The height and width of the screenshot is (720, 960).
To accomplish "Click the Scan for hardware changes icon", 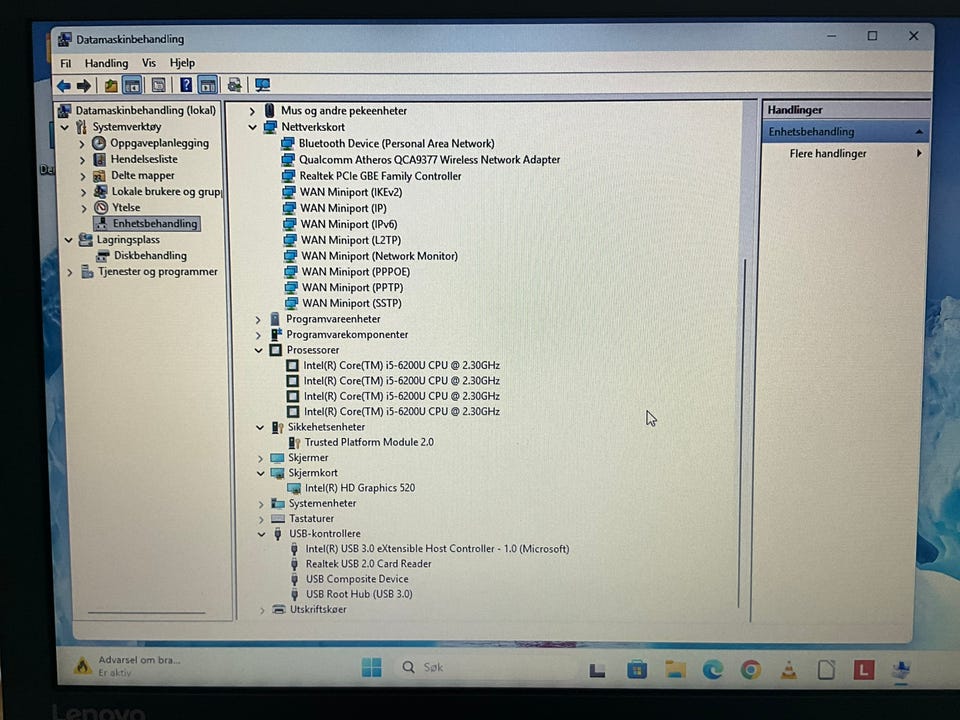I will 234,85.
